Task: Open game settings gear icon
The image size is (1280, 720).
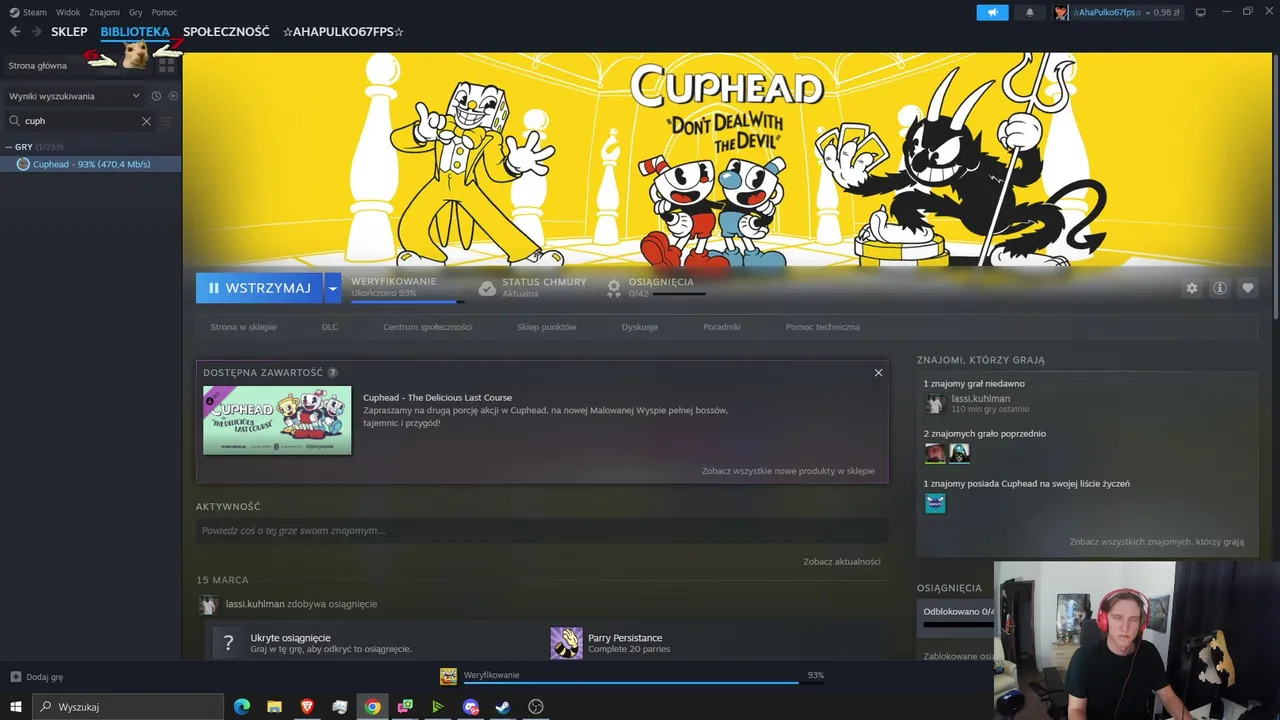Action: point(1192,288)
